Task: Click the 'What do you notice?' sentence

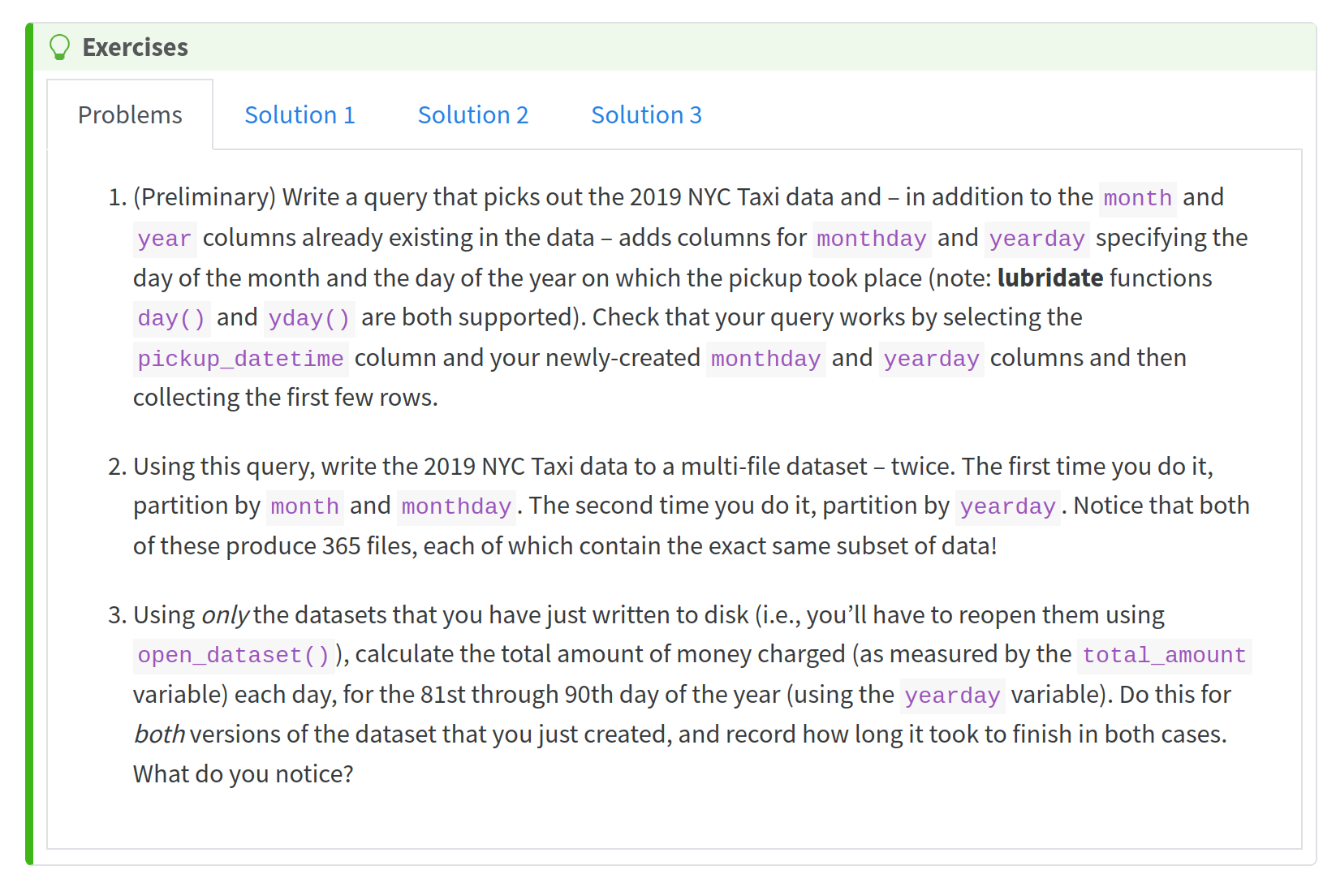Action: click(243, 774)
